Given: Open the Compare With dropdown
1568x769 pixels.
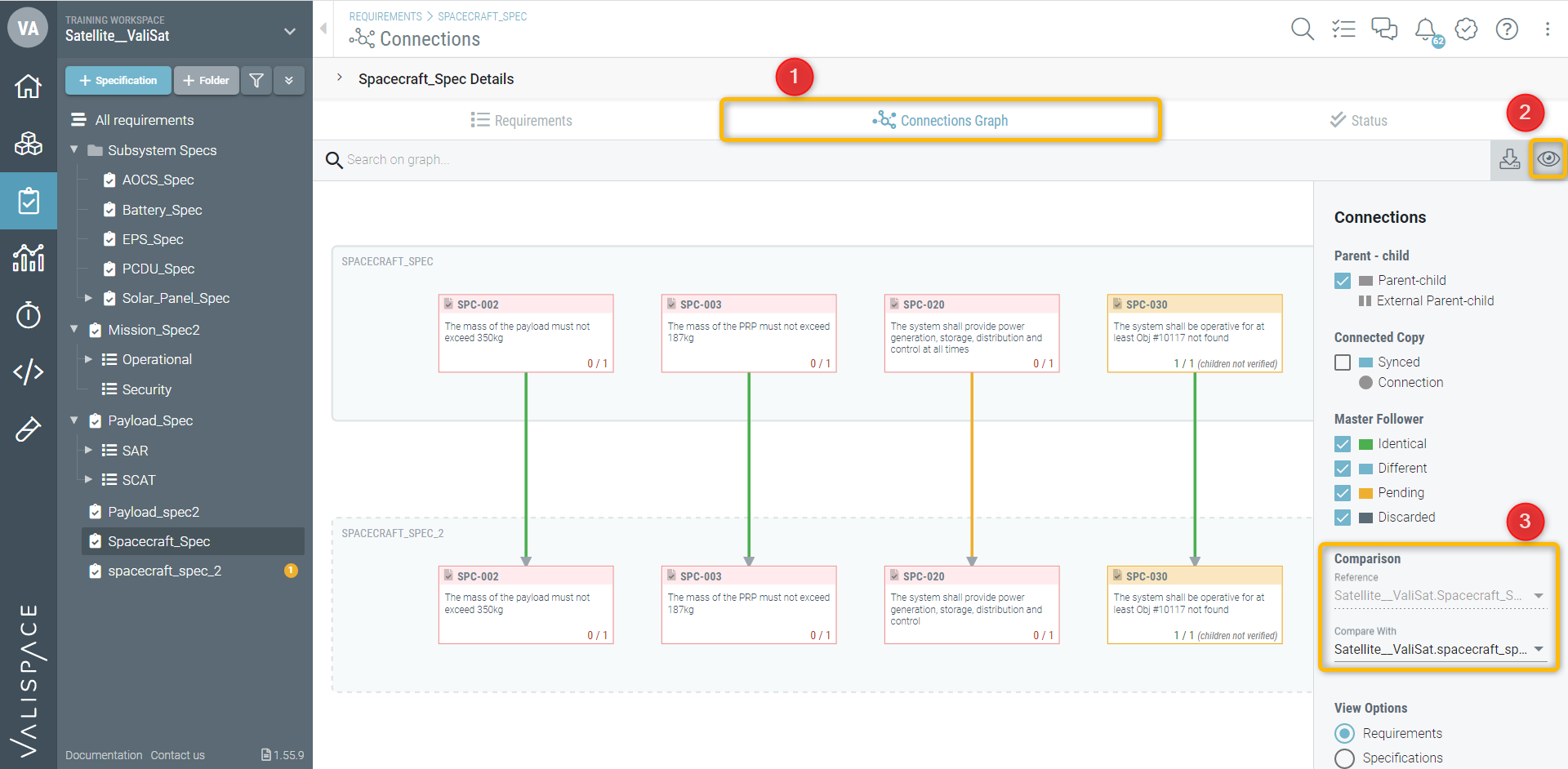Looking at the screenshot, I should [x=1439, y=650].
